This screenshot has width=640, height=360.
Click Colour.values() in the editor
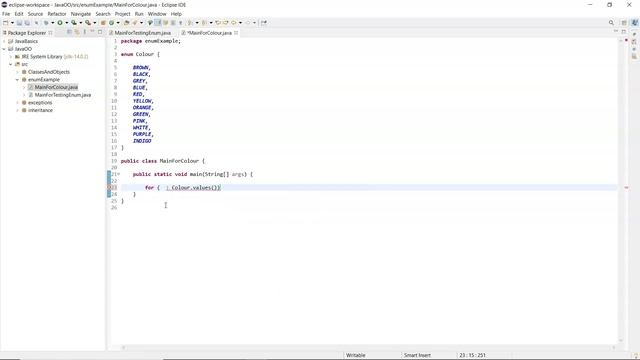pos(195,188)
